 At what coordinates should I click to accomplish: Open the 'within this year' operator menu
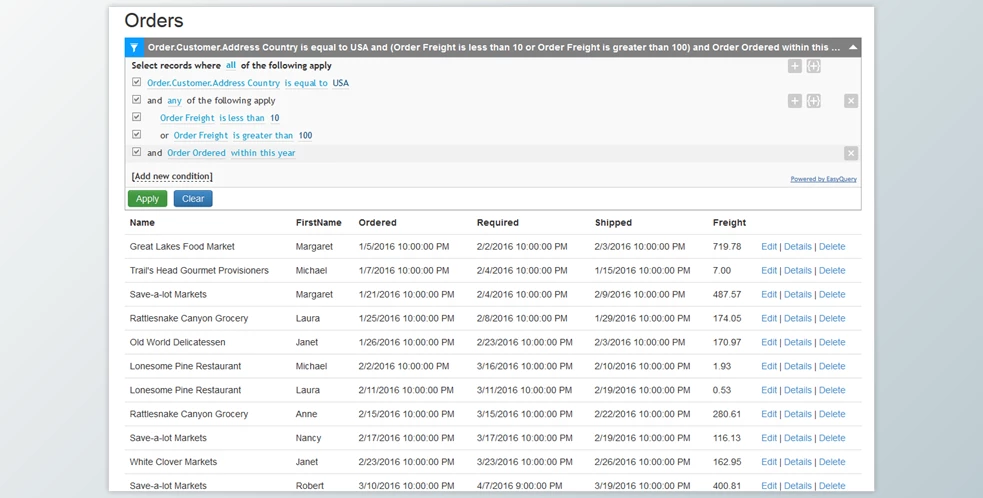tap(263, 153)
